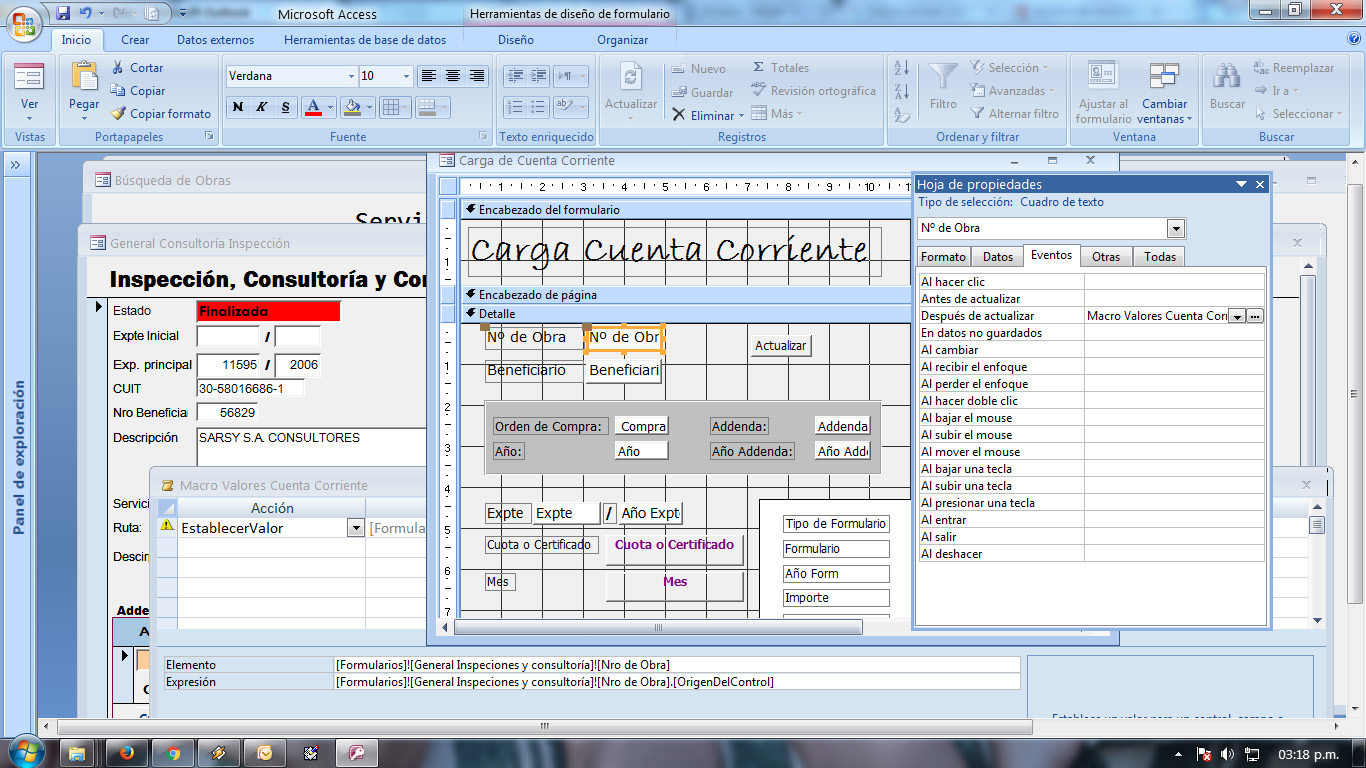Center align text in Fuente group
This screenshot has height=768, width=1366.
click(453, 76)
